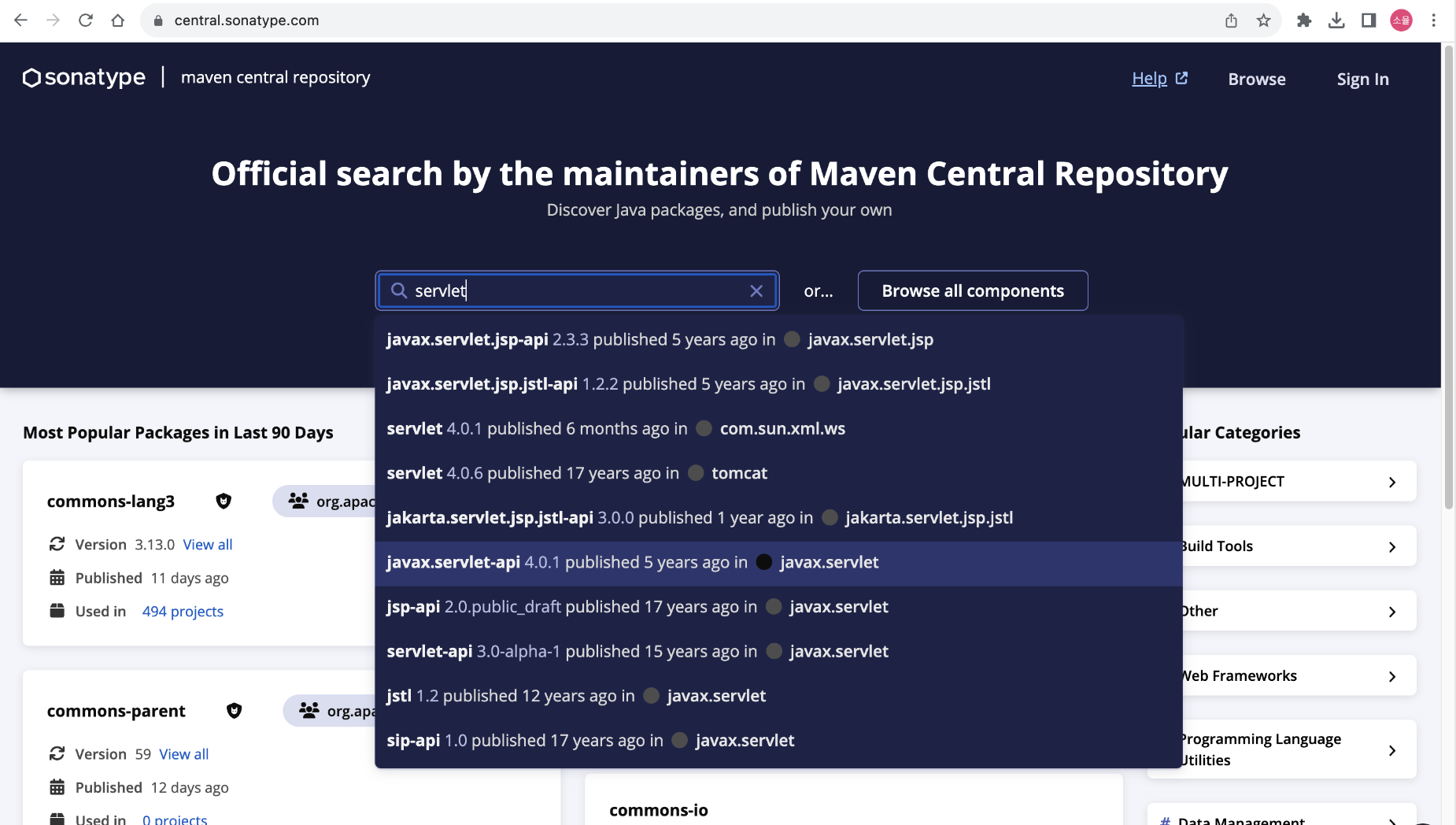Expand the MULTI-PROJECT category chevron

[1391, 482]
